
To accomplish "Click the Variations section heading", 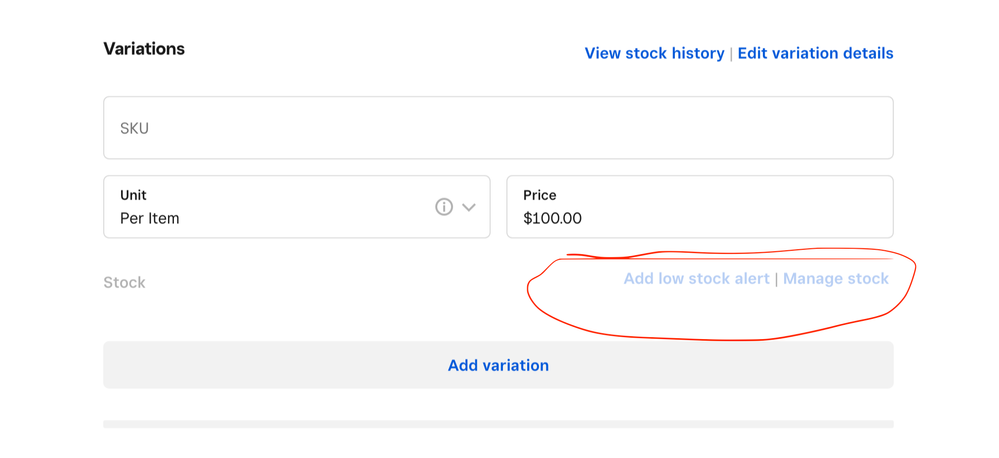I will [x=144, y=49].
